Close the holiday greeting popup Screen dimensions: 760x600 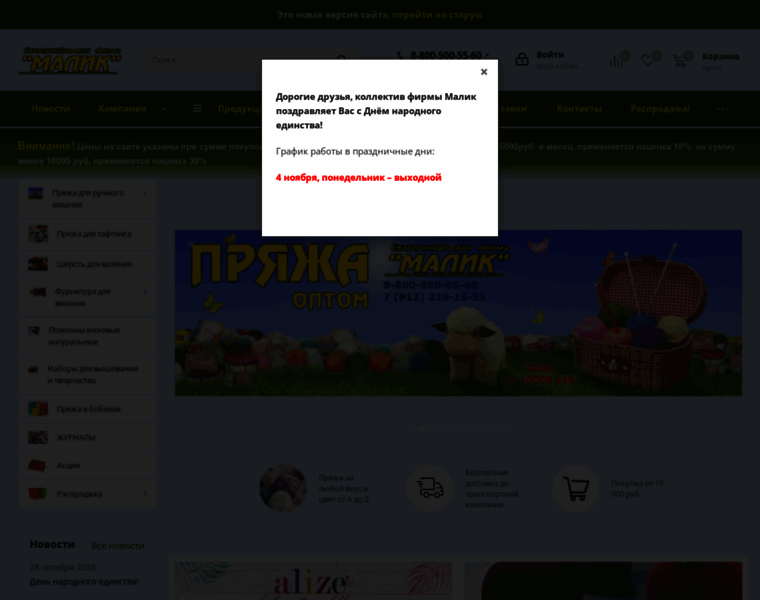483,72
